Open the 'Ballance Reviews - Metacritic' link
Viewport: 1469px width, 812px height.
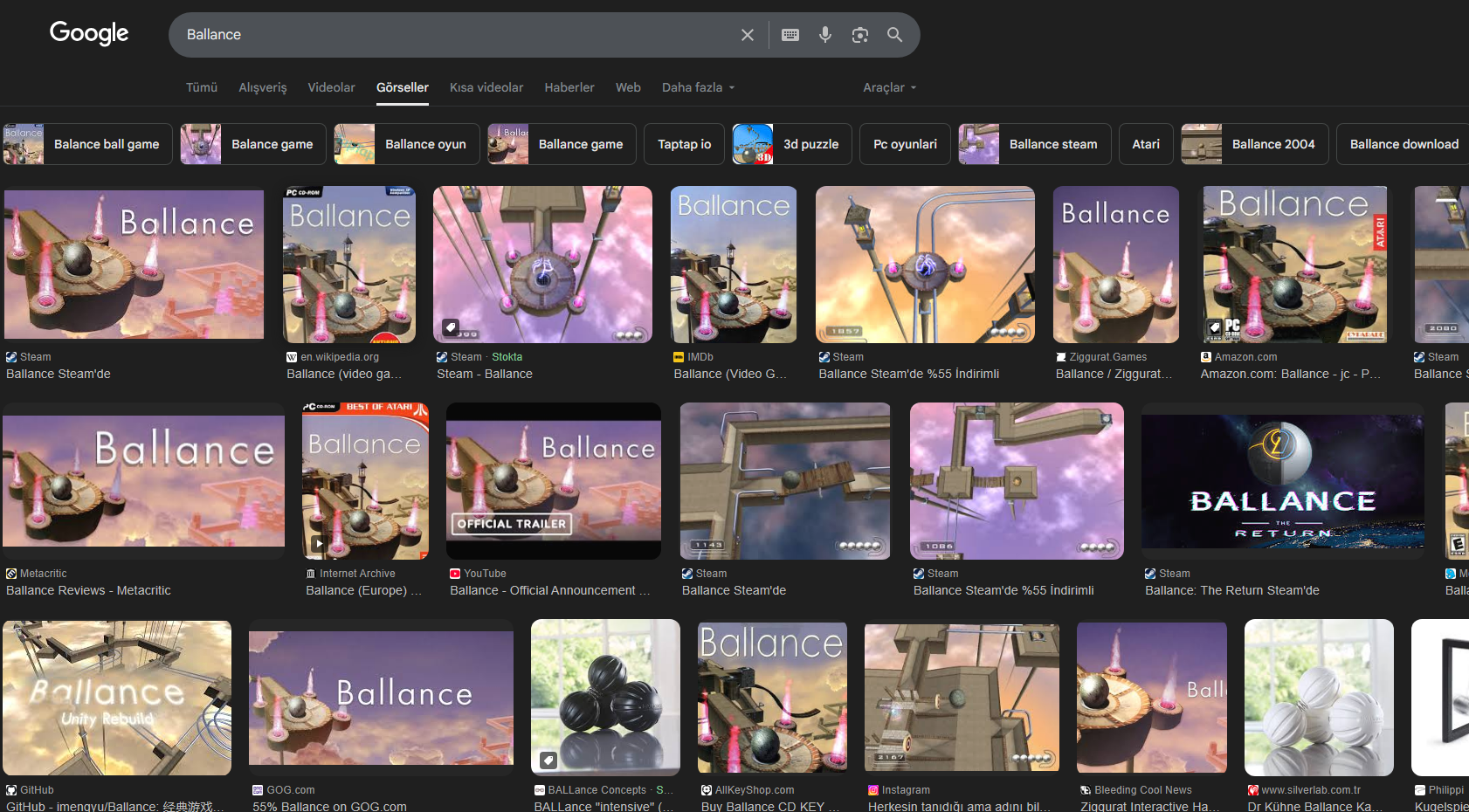[88, 590]
